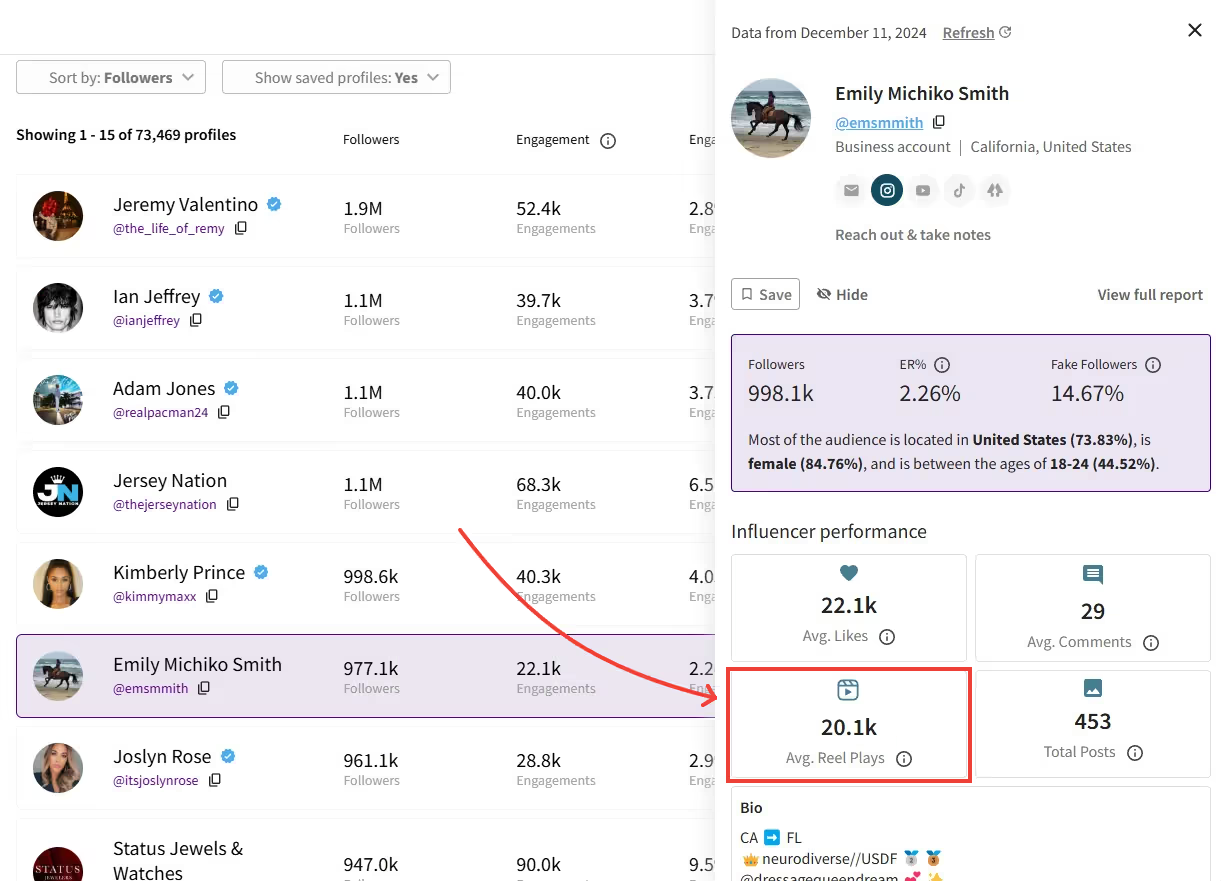1221x881 pixels.
Task: Click the 998.1k Followers stat
Action: [x=781, y=393]
